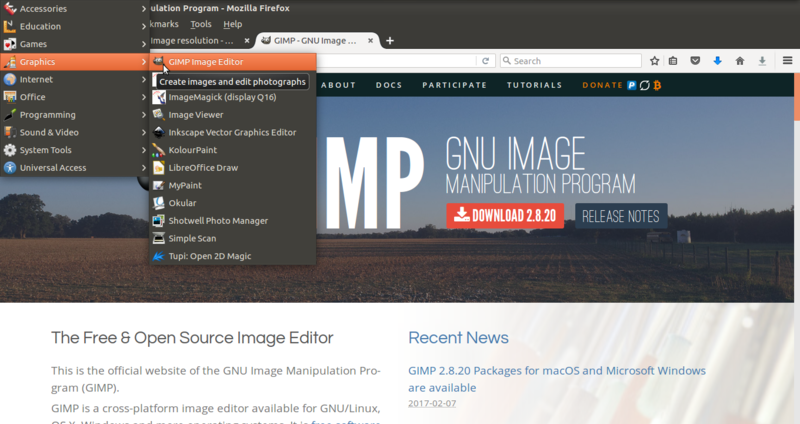
Task: Click the MyPaint application icon
Action: pos(159,185)
